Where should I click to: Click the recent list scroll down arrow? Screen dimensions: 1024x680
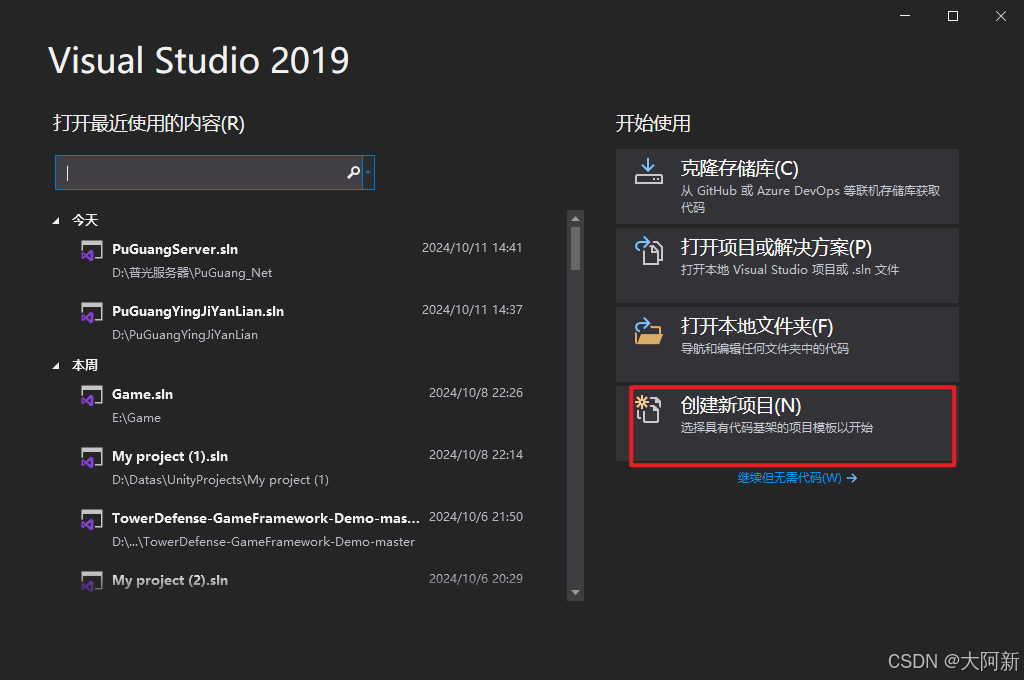tap(575, 592)
